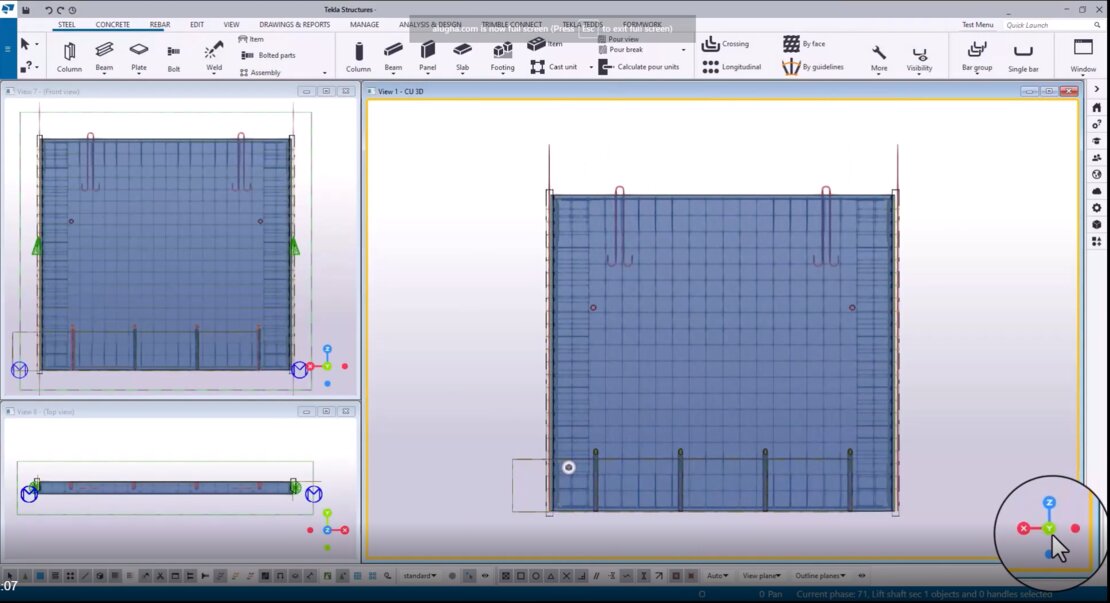
Task: Run Calculate pour units
Action: (639, 67)
